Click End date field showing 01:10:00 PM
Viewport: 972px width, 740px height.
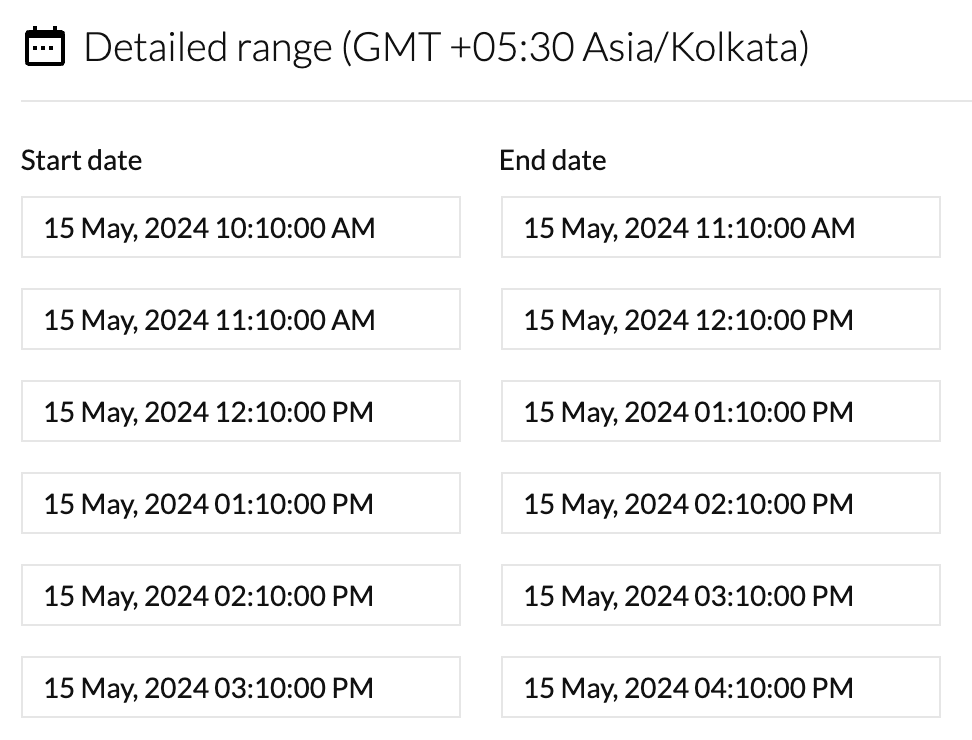click(x=720, y=411)
